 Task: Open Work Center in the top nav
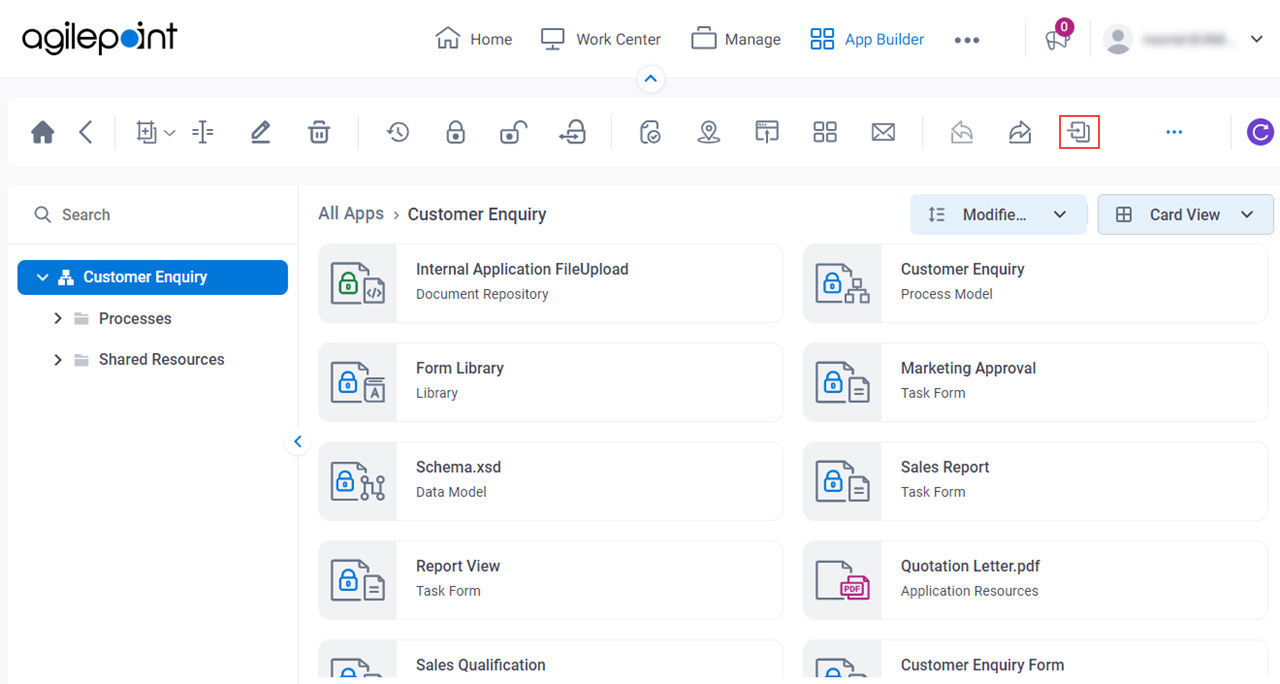pyautogui.click(x=601, y=39)
